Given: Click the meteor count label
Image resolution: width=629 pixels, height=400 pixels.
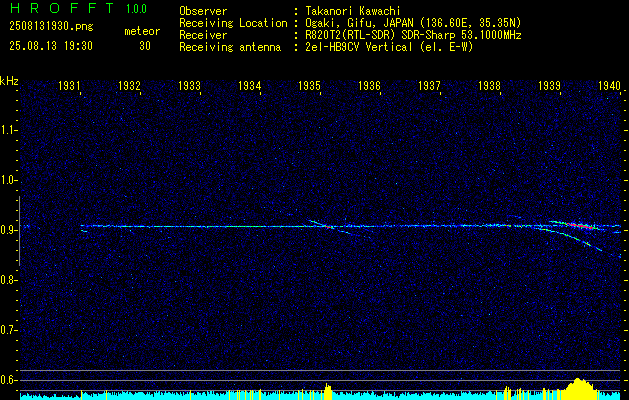Looking at the screenshot, I should coord(142,32).
